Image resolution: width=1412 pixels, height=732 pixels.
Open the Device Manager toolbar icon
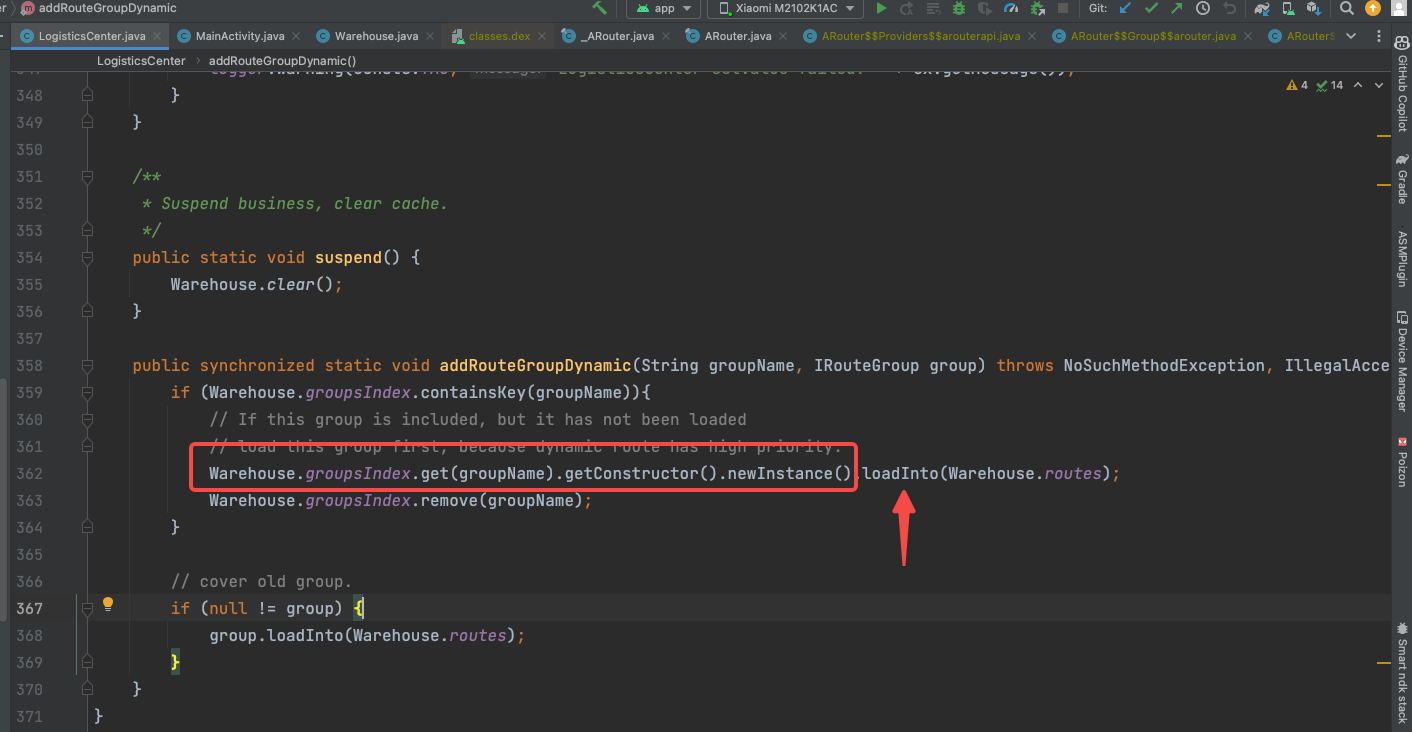[x=1289, y=8]
